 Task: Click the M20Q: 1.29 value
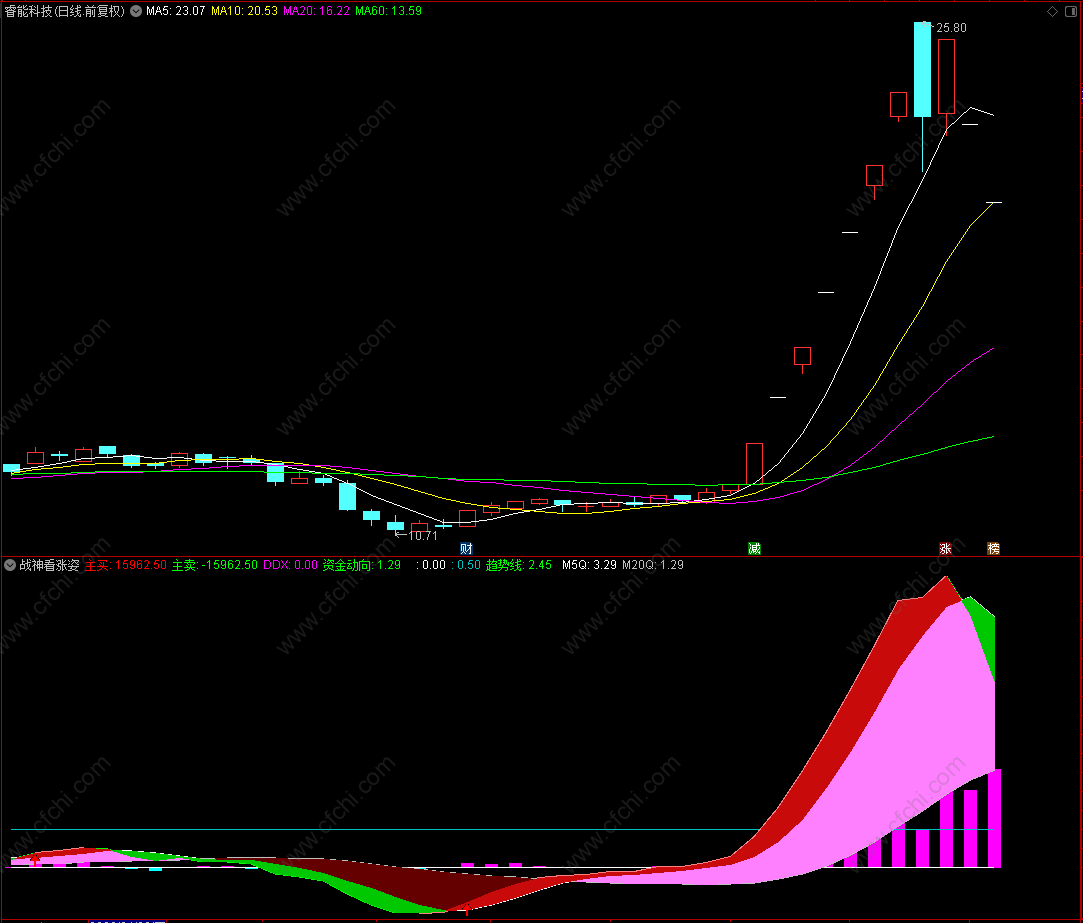(653, 565)
